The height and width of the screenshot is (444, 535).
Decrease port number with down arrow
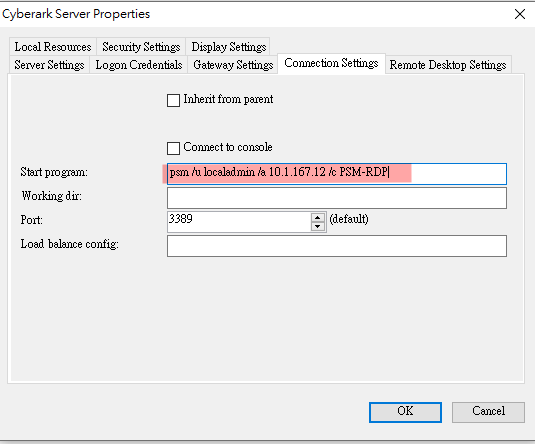tap(318, 226)
